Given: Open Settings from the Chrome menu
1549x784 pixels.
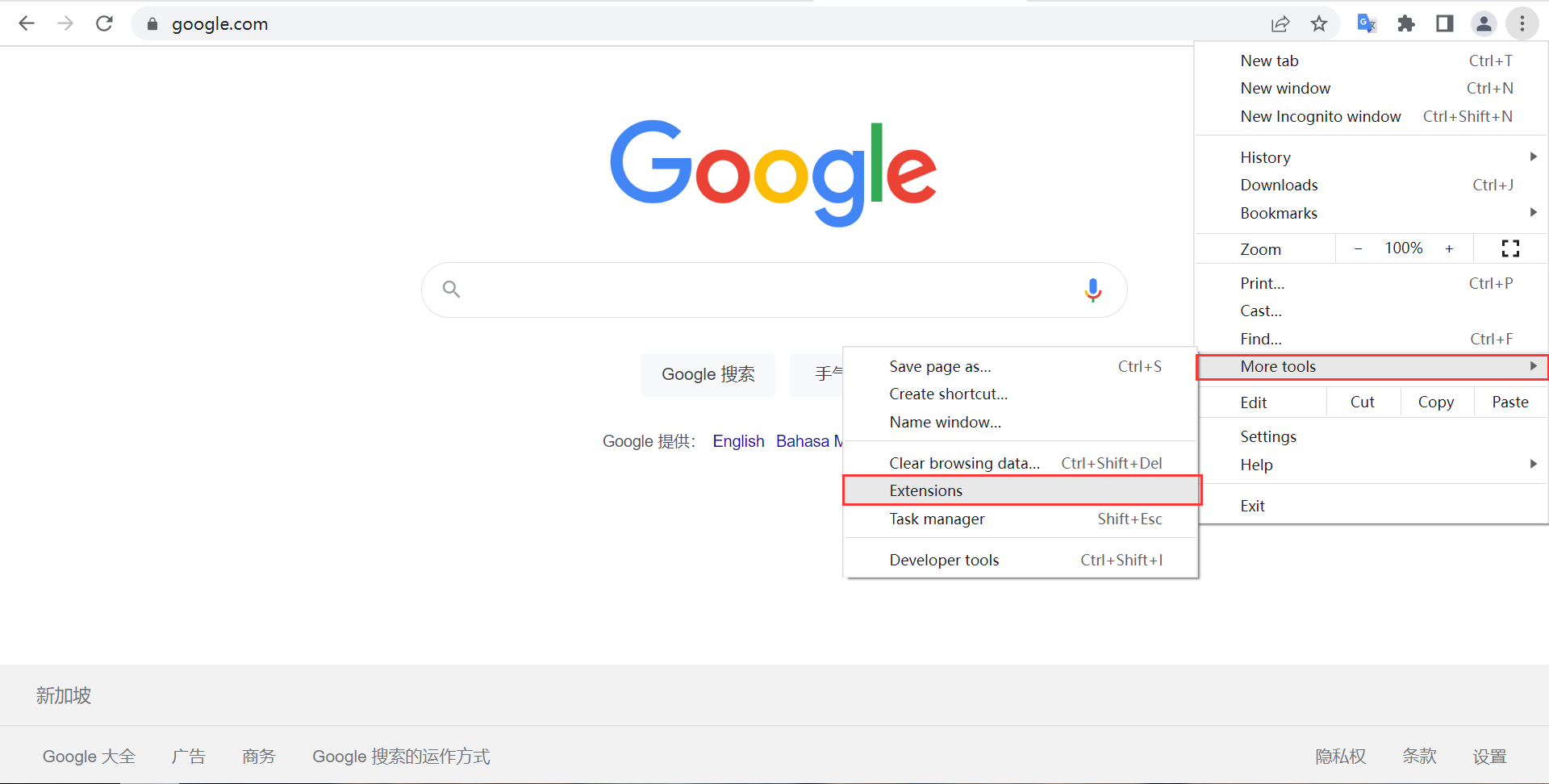Looking at the screenshot, I should pyautogui.click(x=1372, y=436).
